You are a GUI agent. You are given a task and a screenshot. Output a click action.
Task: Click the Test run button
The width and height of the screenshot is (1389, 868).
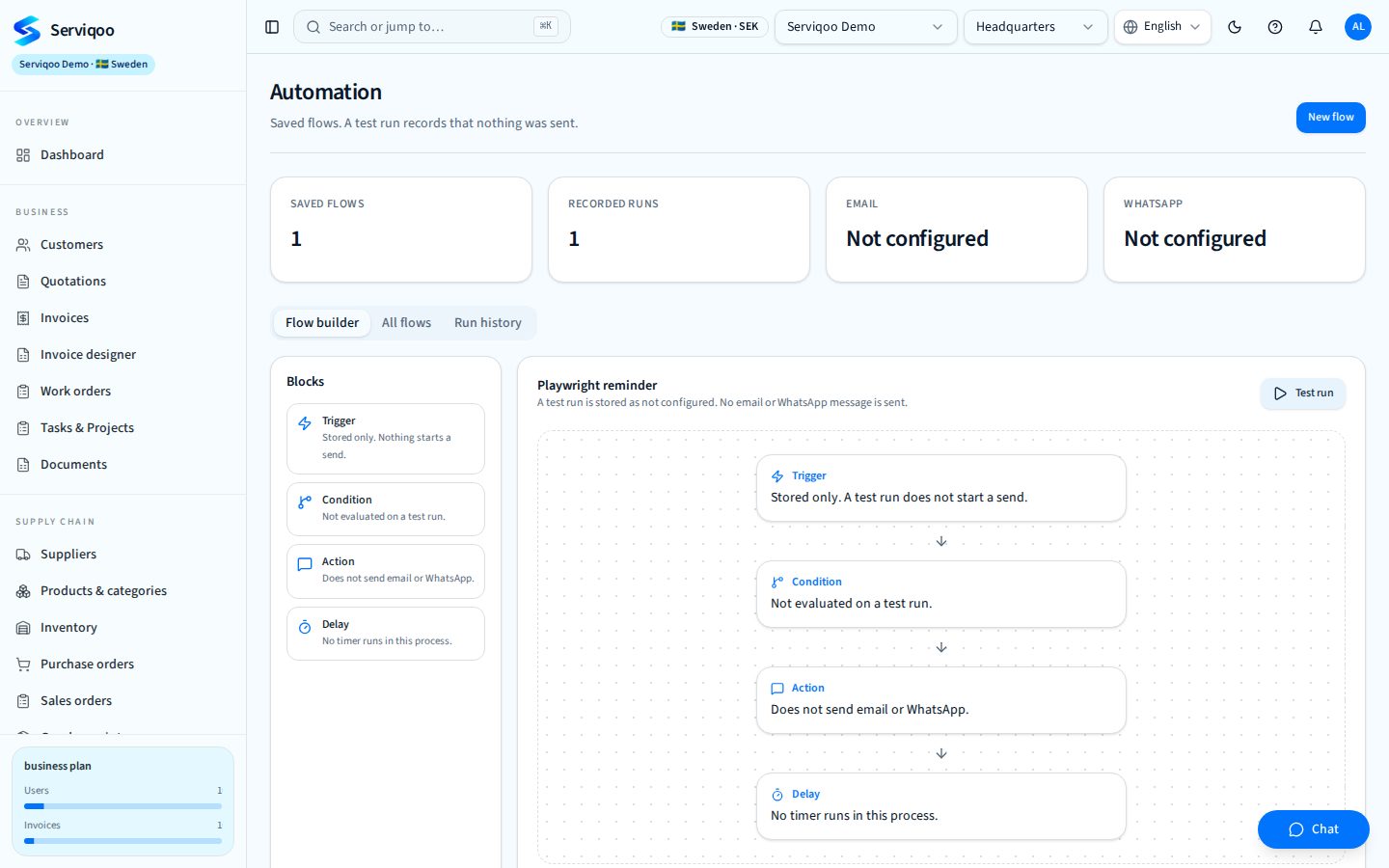pyautogui.click(x=1303, y=393)
